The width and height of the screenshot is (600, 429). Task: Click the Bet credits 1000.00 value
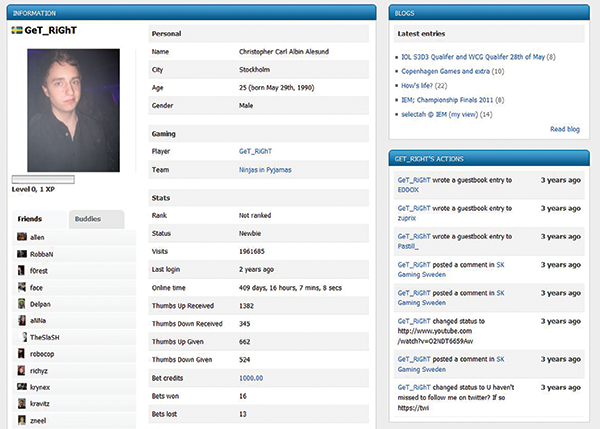point(251,377)
